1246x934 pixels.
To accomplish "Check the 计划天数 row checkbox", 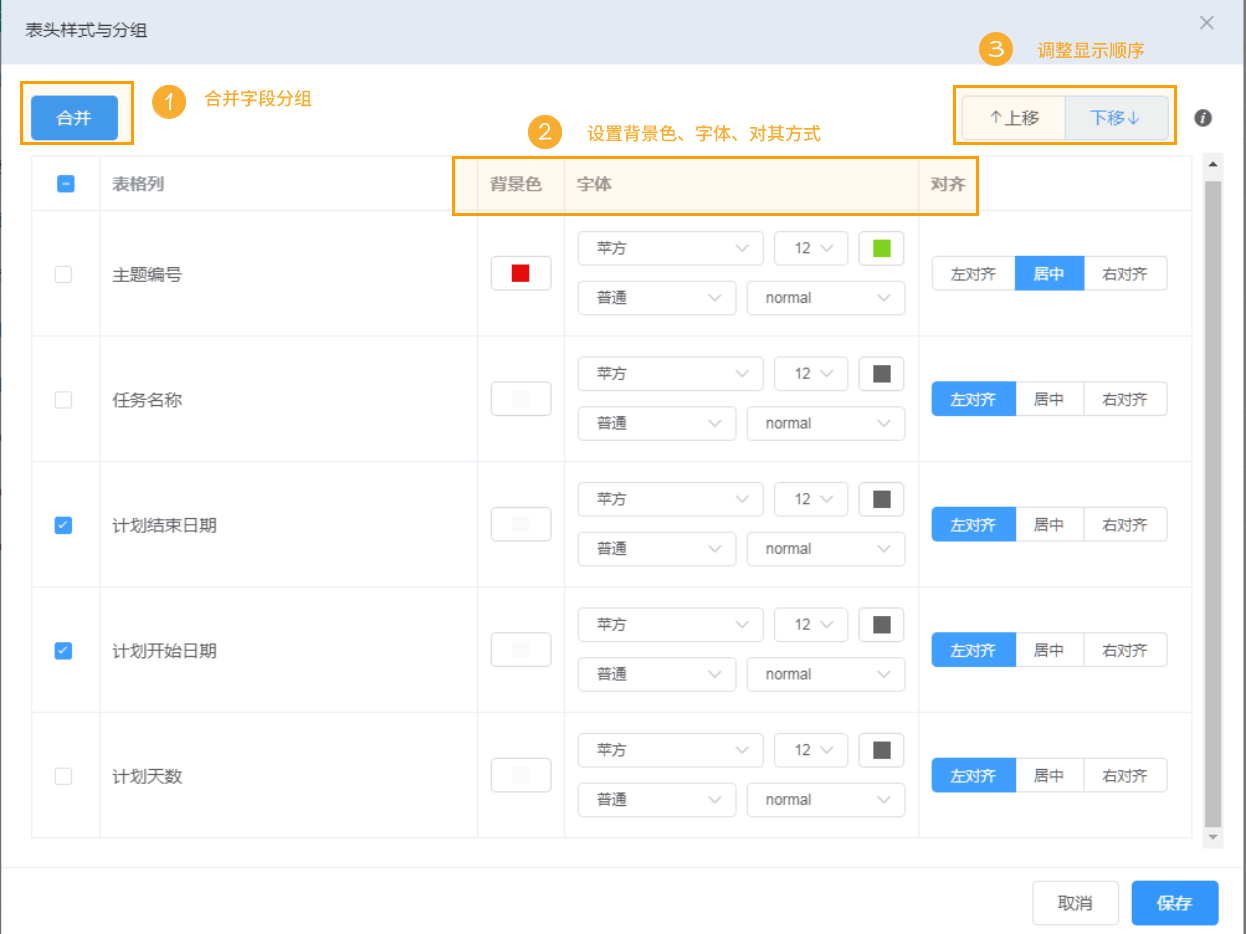I will [63, 776].
